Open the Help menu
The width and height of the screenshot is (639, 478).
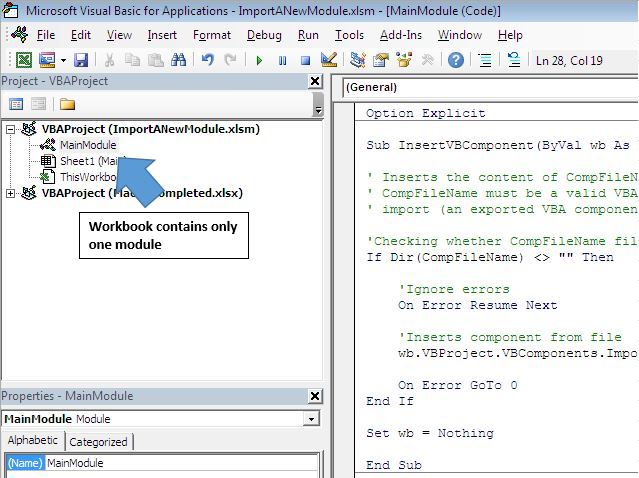click(x=510, y=35)
